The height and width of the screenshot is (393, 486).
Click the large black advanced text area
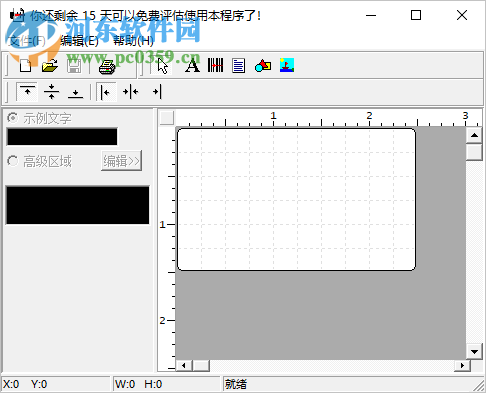(x=78, y=205)
